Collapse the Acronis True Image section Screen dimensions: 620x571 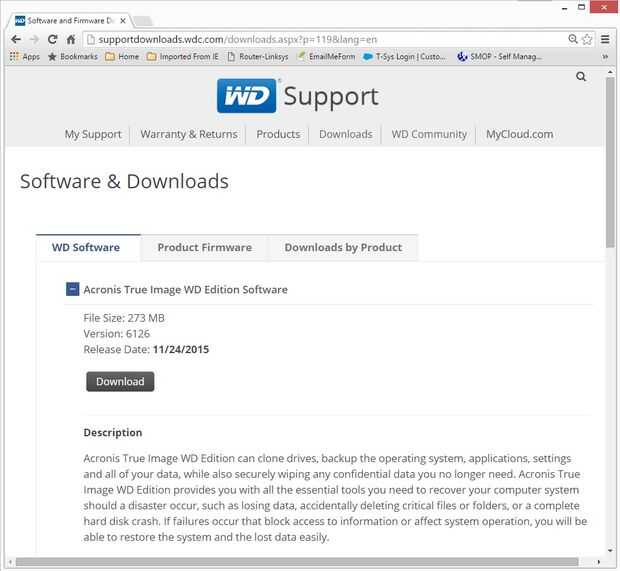pyautogui.click(x=72, y=289)
